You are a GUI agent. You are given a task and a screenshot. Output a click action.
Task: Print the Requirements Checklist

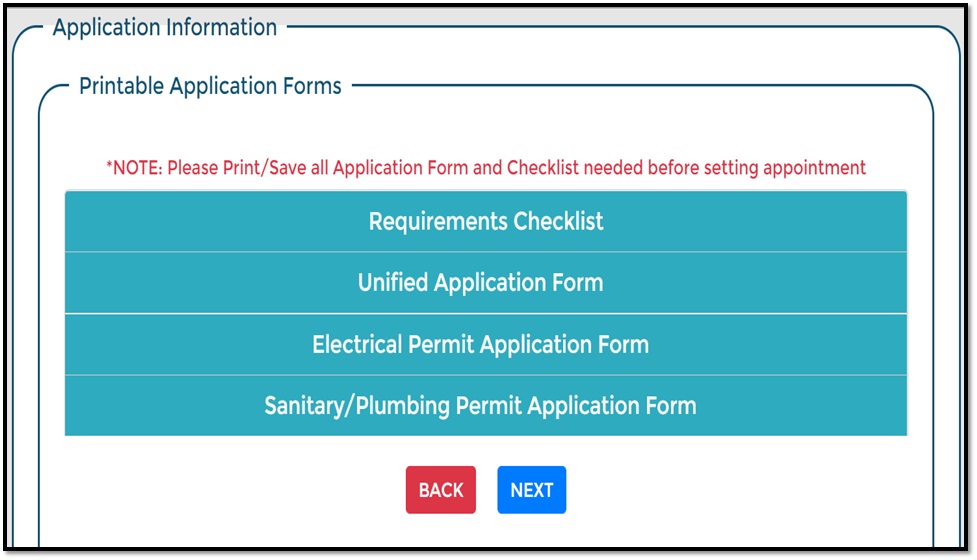tap(486, 221)
